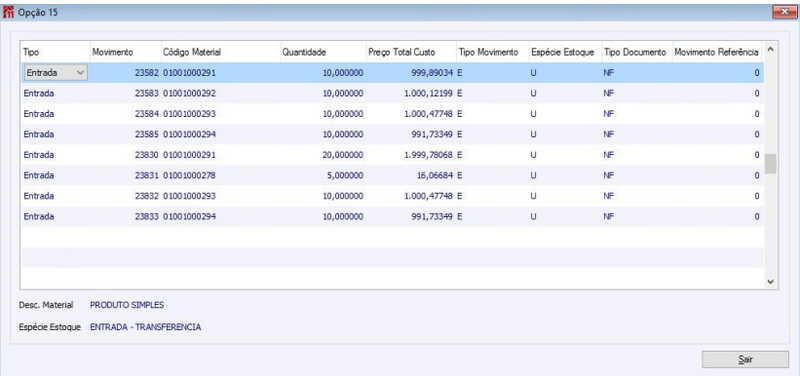800x376 pixels.
Task: Close the Opção 15 window
Action: click(785, 12)
